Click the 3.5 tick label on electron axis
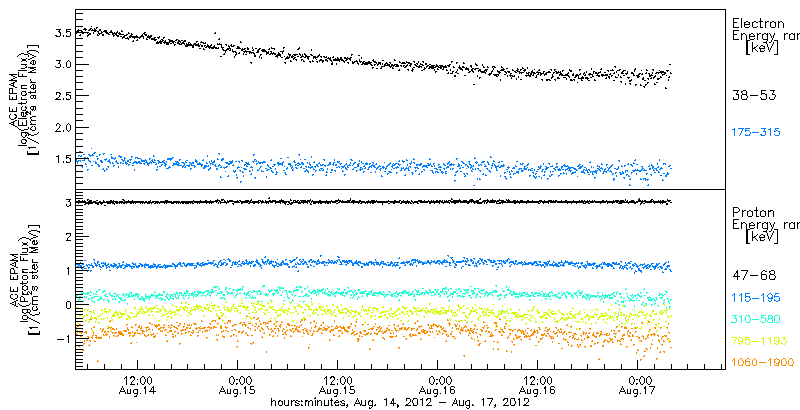The width and height of the screenshot is (800, 410). [x=62, y=33]
